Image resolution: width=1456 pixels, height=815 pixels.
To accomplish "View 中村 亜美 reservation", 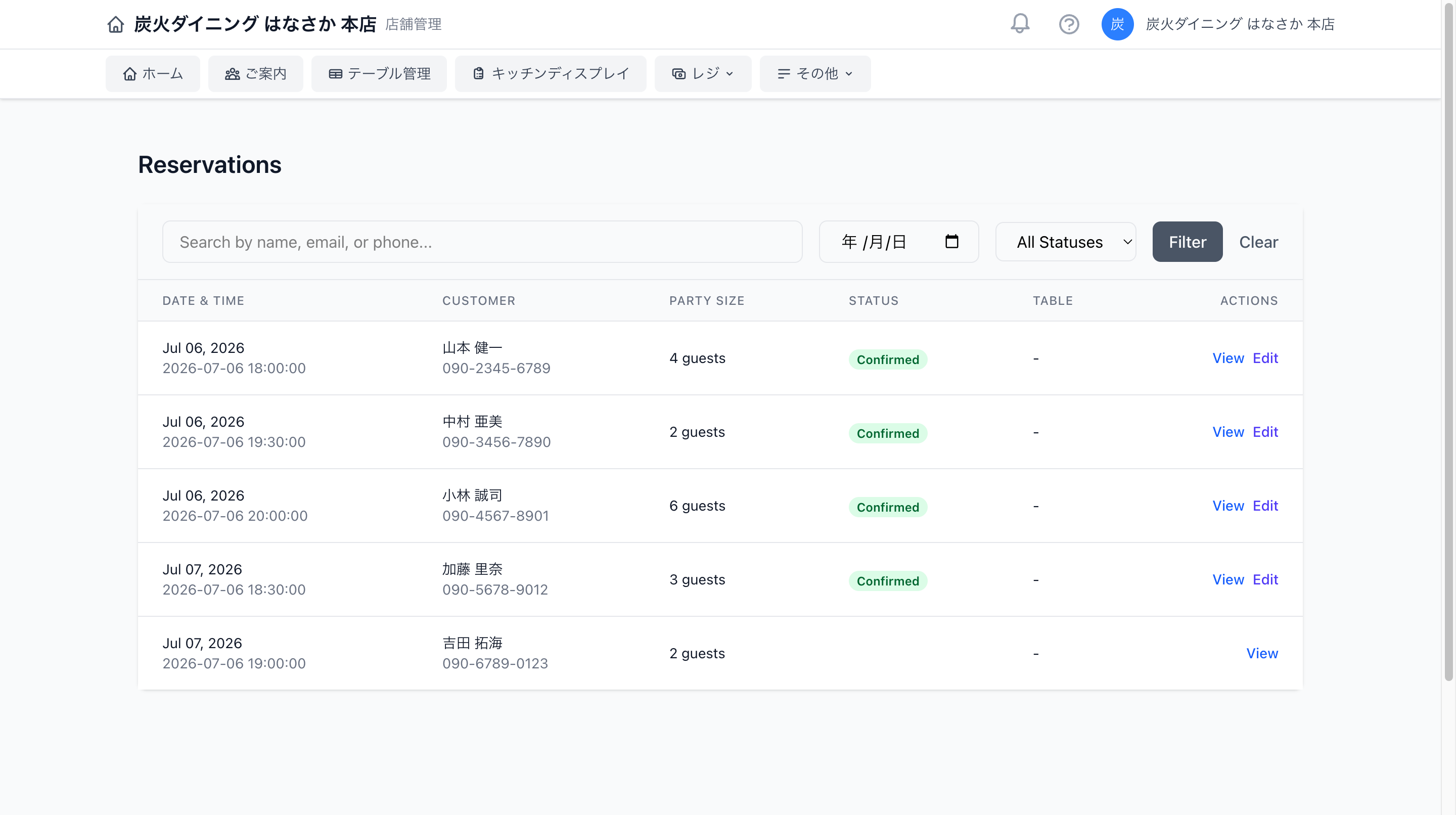I will pyautogui.click(x=1227, y=432).
